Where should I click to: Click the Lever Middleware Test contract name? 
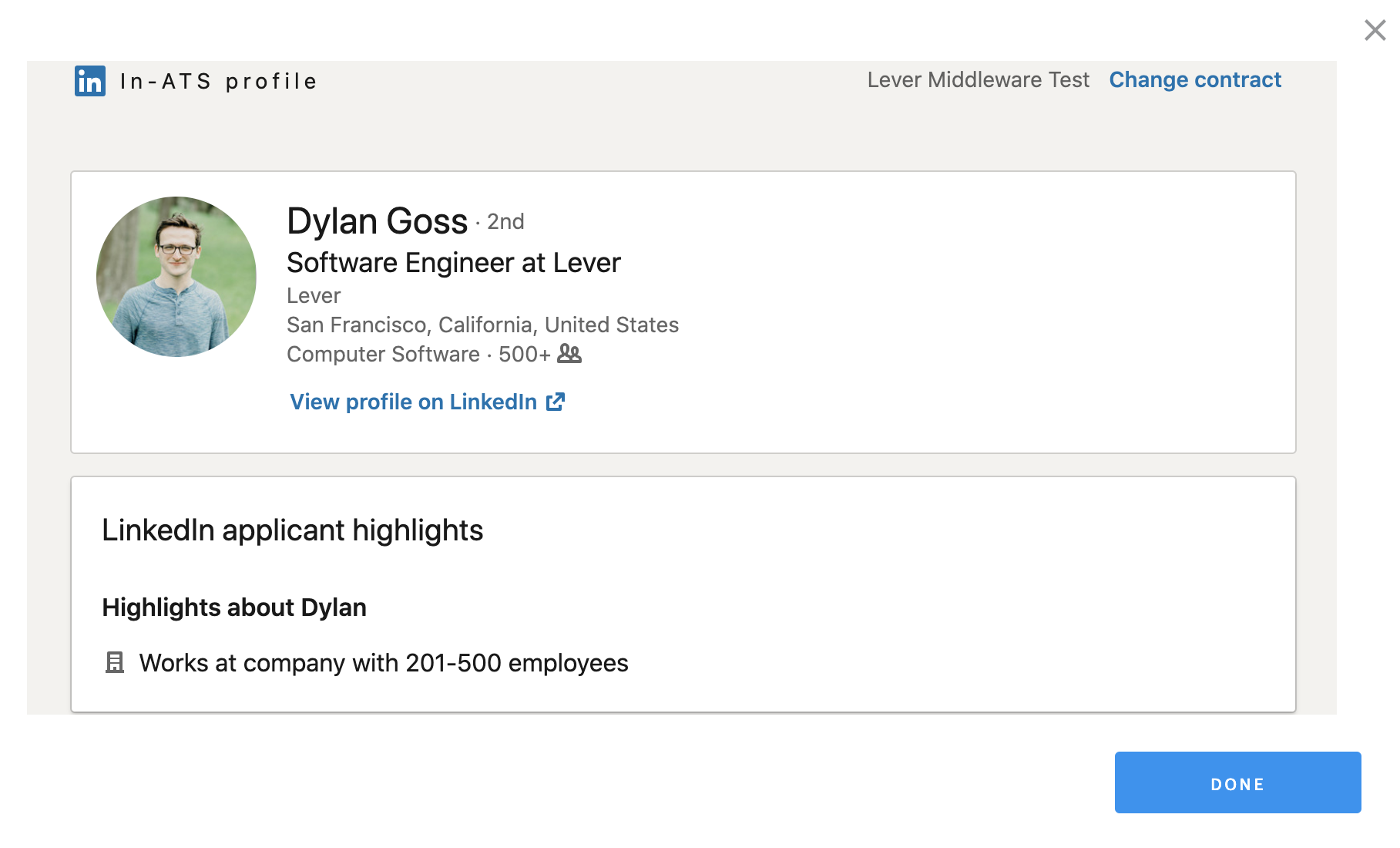click(979, 80)
